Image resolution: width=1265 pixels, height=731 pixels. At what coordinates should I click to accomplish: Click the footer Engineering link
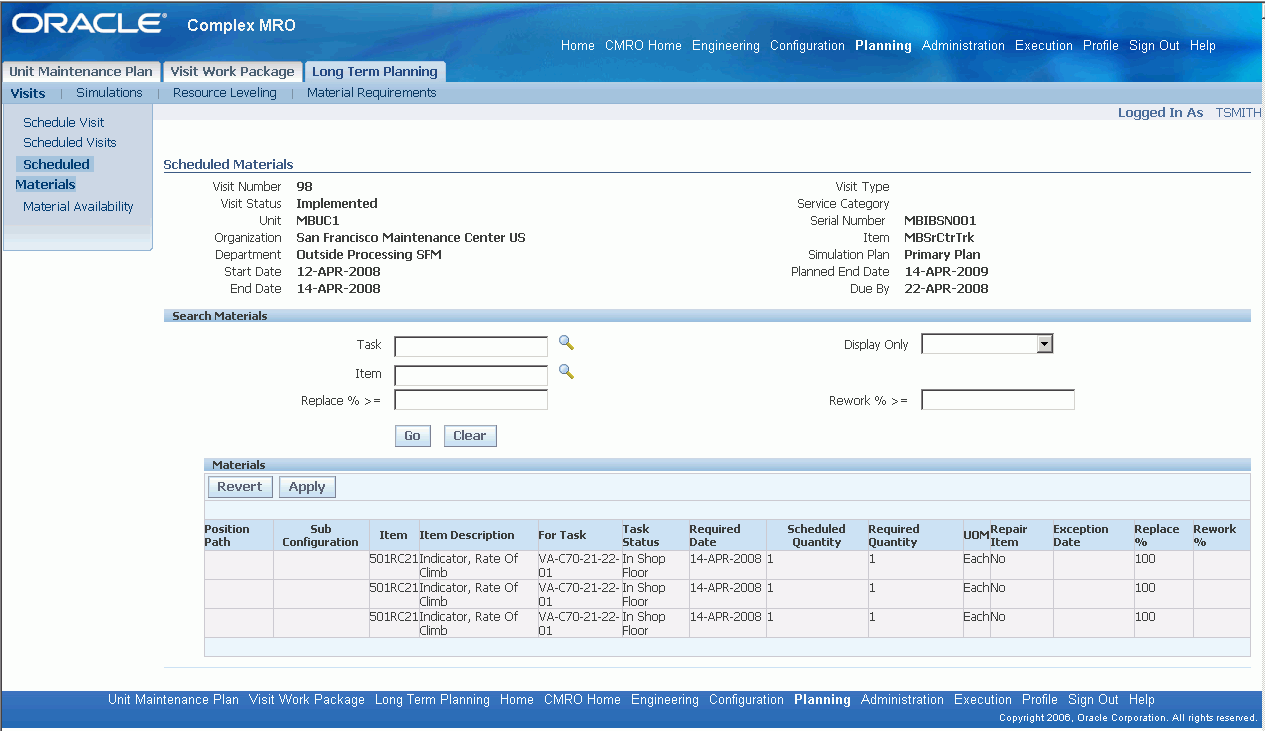(x=665, y=700)
